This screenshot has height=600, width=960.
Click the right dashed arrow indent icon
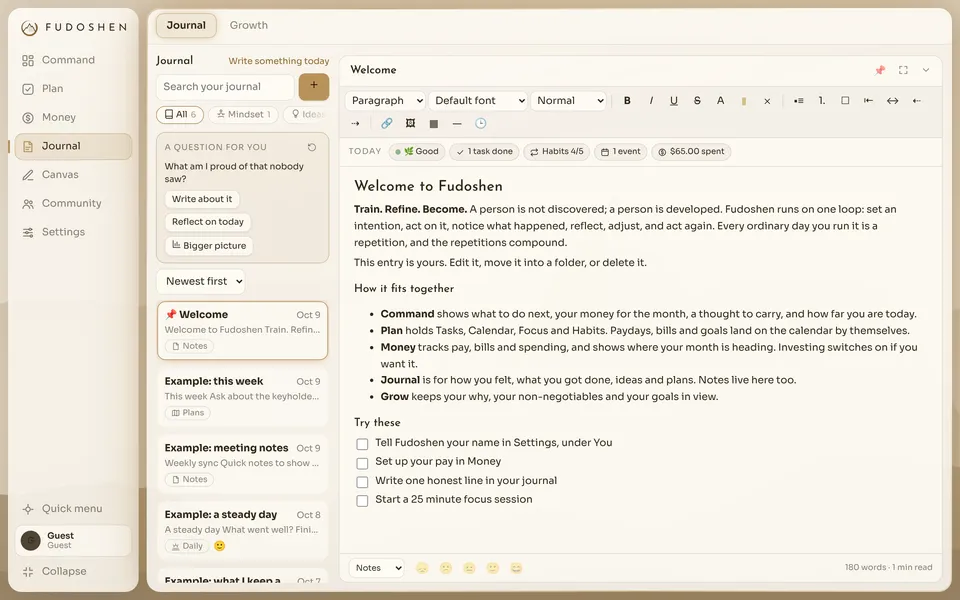(355, 124)
